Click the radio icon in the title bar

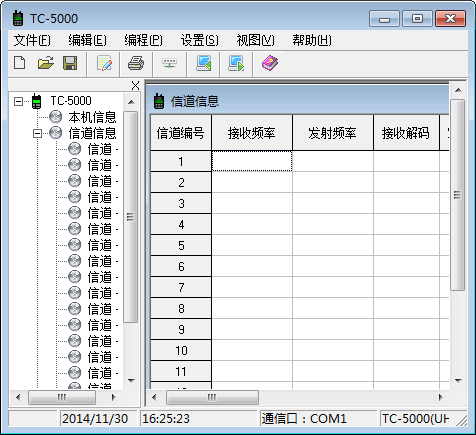[18, 18]
